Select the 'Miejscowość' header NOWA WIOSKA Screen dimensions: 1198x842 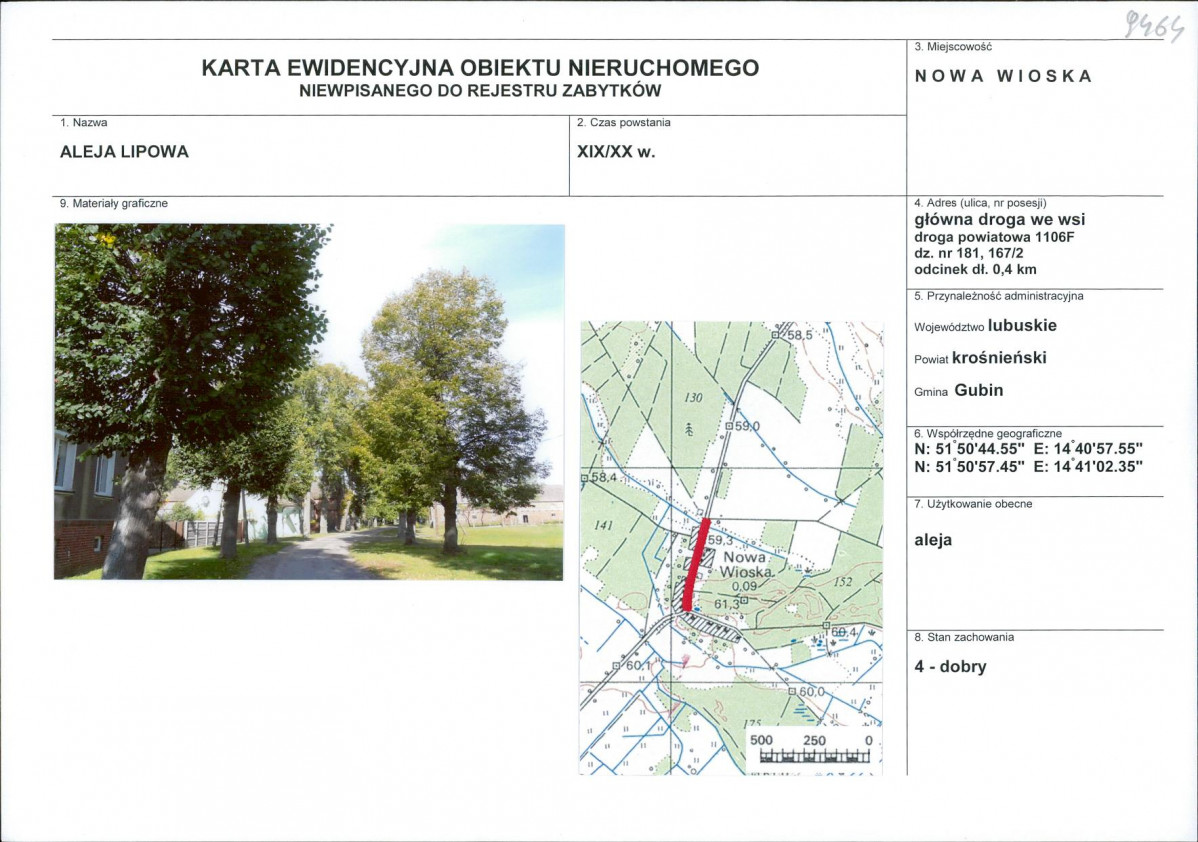(1002, 75)
